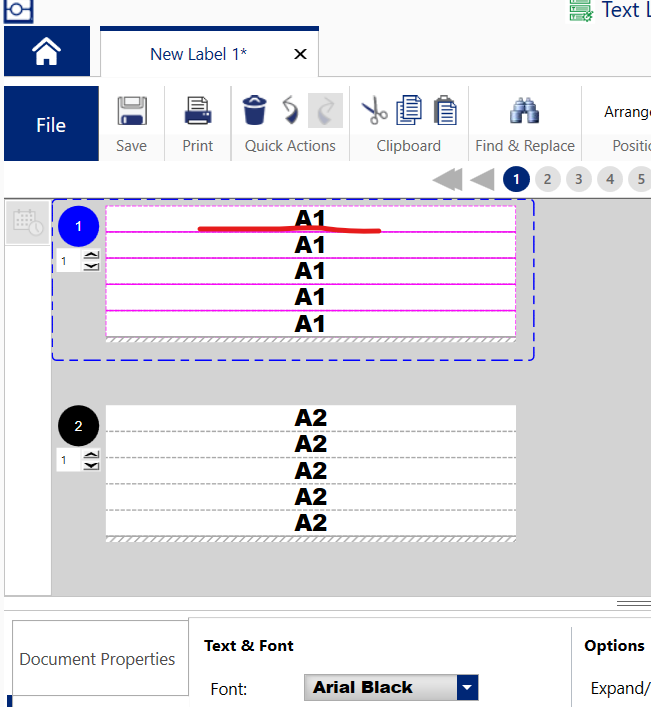
Task: Click the copies field of label 1
Action: pos(69,261)
